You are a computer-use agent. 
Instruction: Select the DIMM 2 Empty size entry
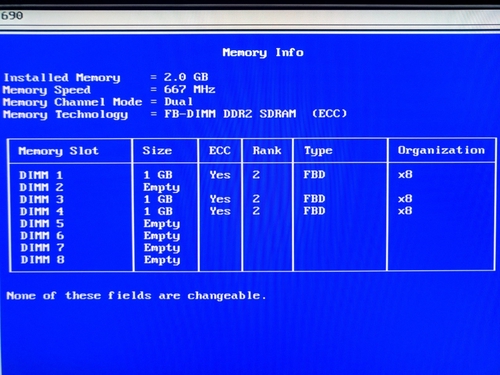point(162,187)
